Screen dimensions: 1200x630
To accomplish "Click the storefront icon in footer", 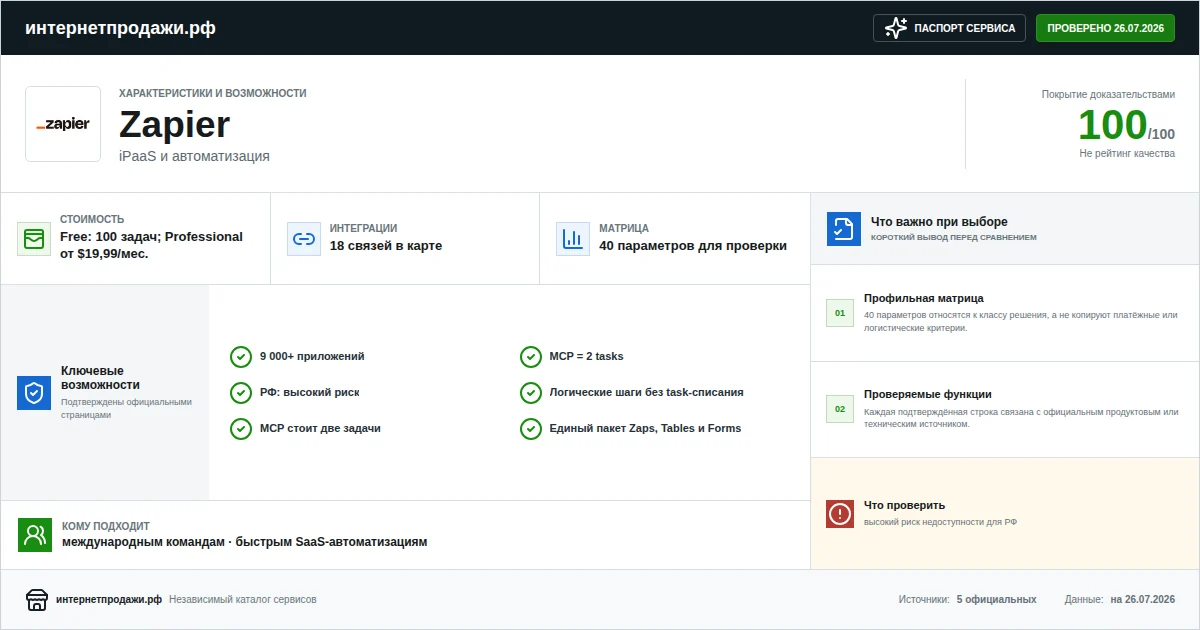I will coord(37,600).
